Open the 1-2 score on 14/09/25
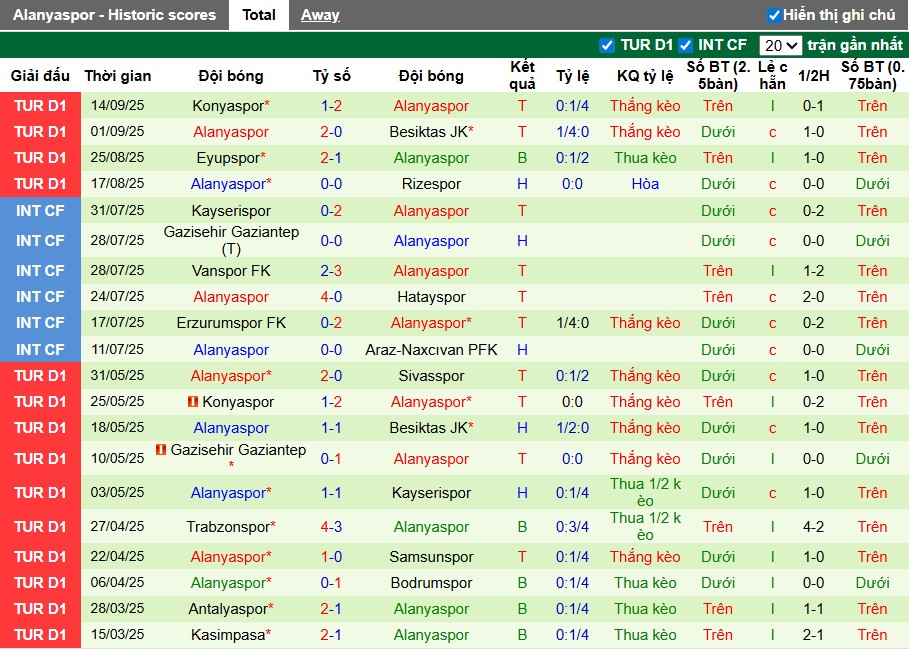 (x=331, y=106)
